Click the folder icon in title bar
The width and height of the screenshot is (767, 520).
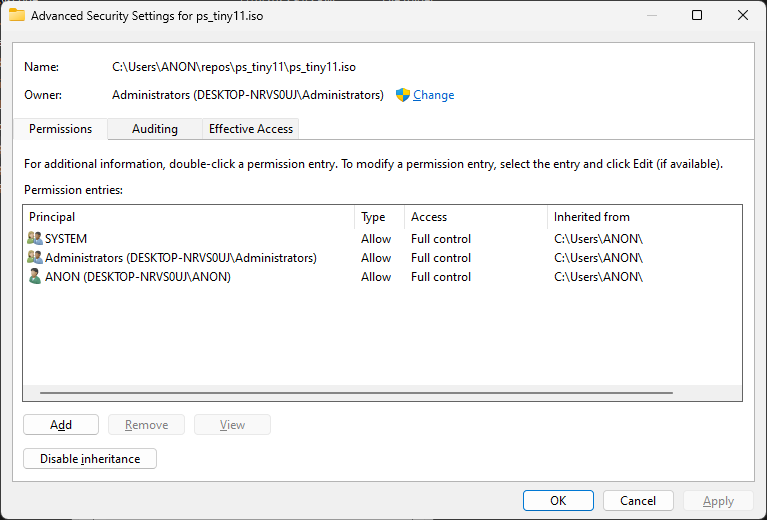coord(17,16)
